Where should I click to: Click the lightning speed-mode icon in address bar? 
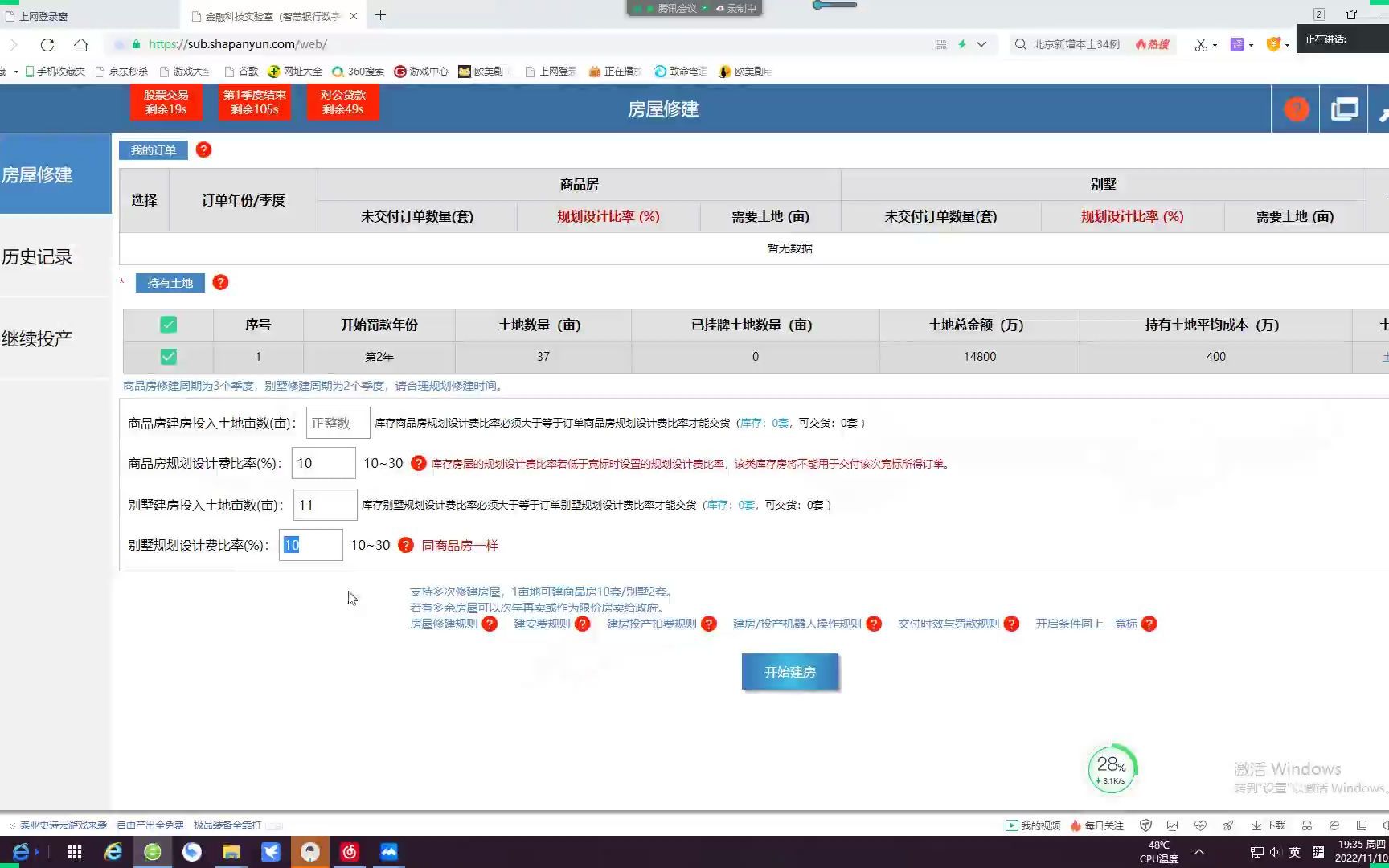962,44
